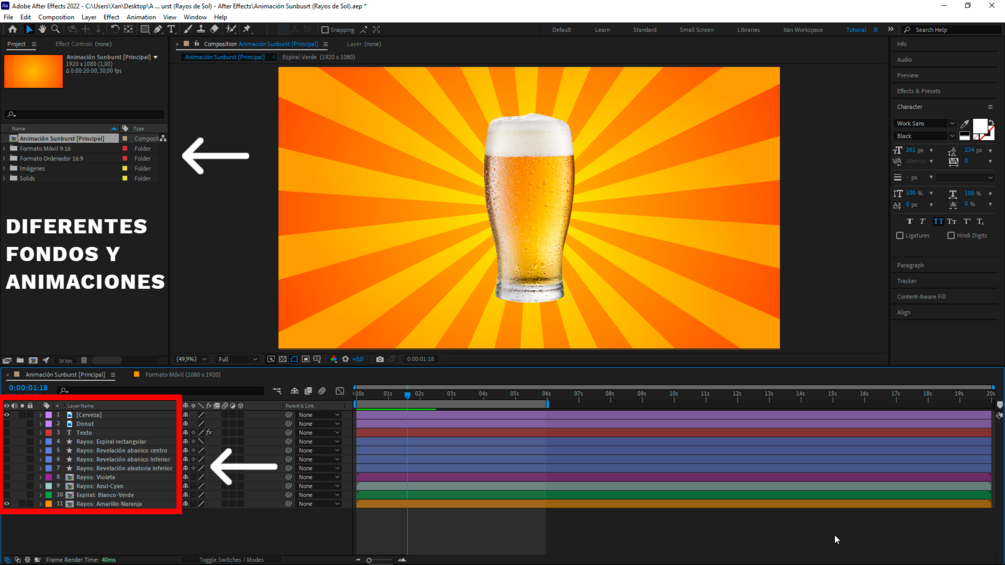Select the Puppet Pin tool
This screenshot has width=1005, height=565.
point(247,29)
